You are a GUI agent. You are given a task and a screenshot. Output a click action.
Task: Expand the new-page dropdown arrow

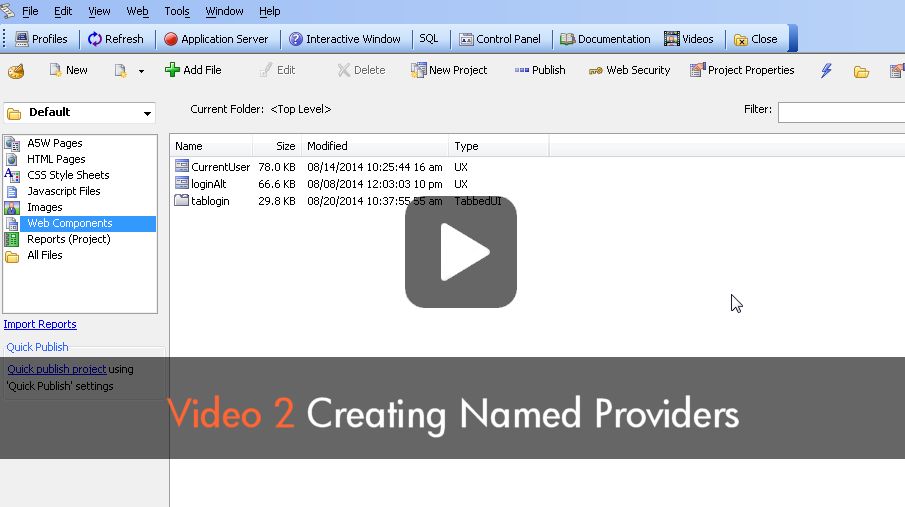[x=141, y=71]
